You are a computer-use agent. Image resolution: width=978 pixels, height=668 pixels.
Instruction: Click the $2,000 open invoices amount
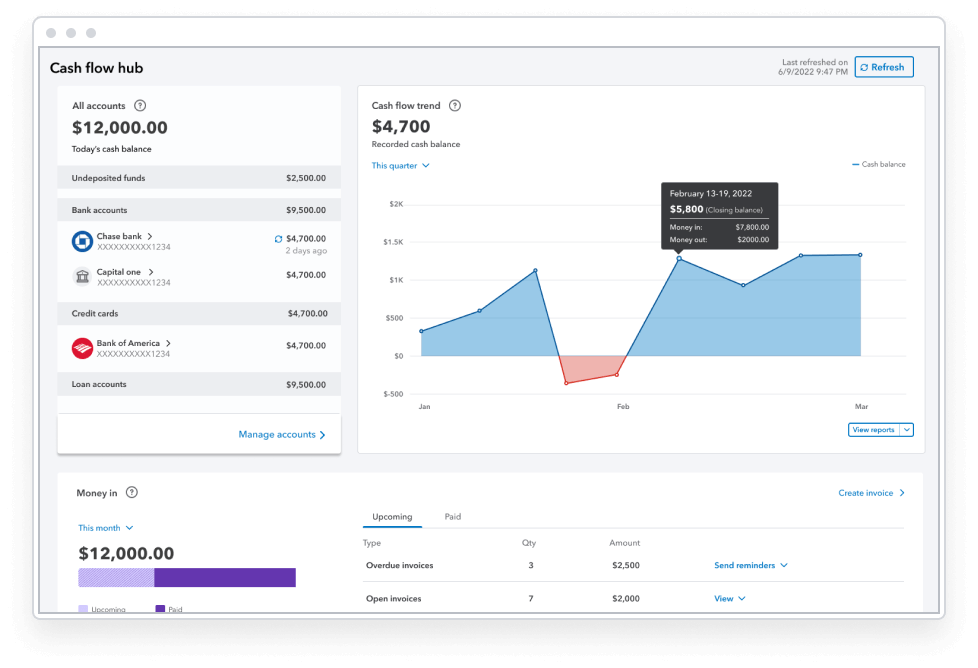626,598
